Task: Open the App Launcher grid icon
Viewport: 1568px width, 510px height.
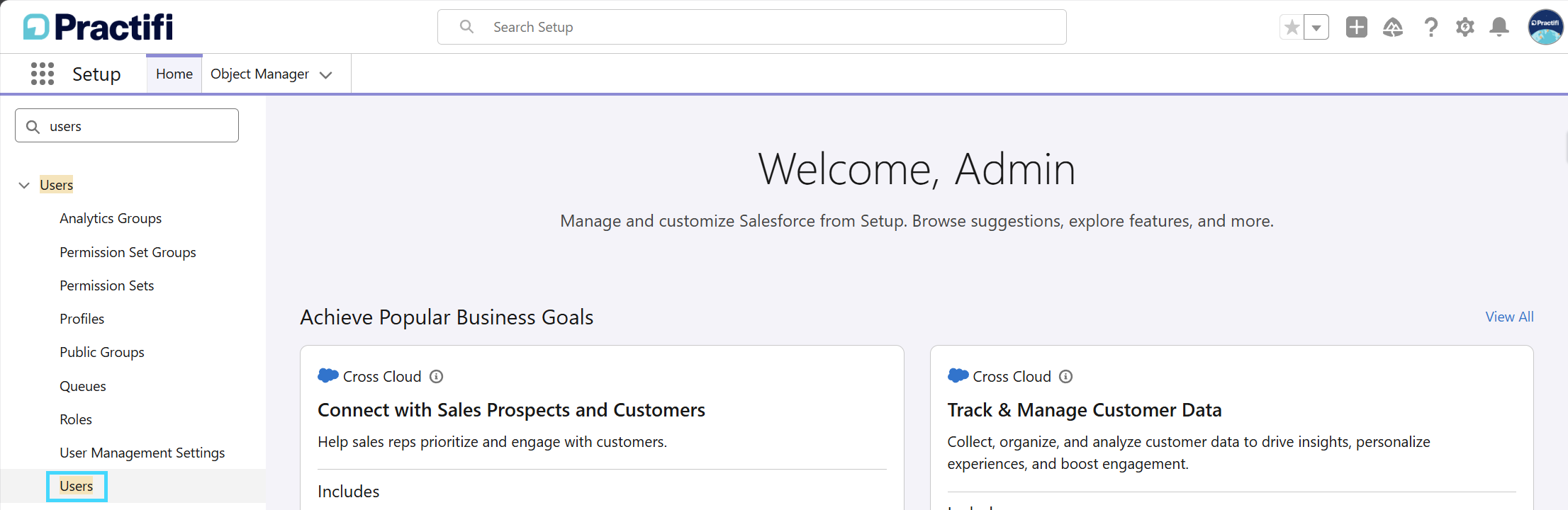Action: click(43, 74)
